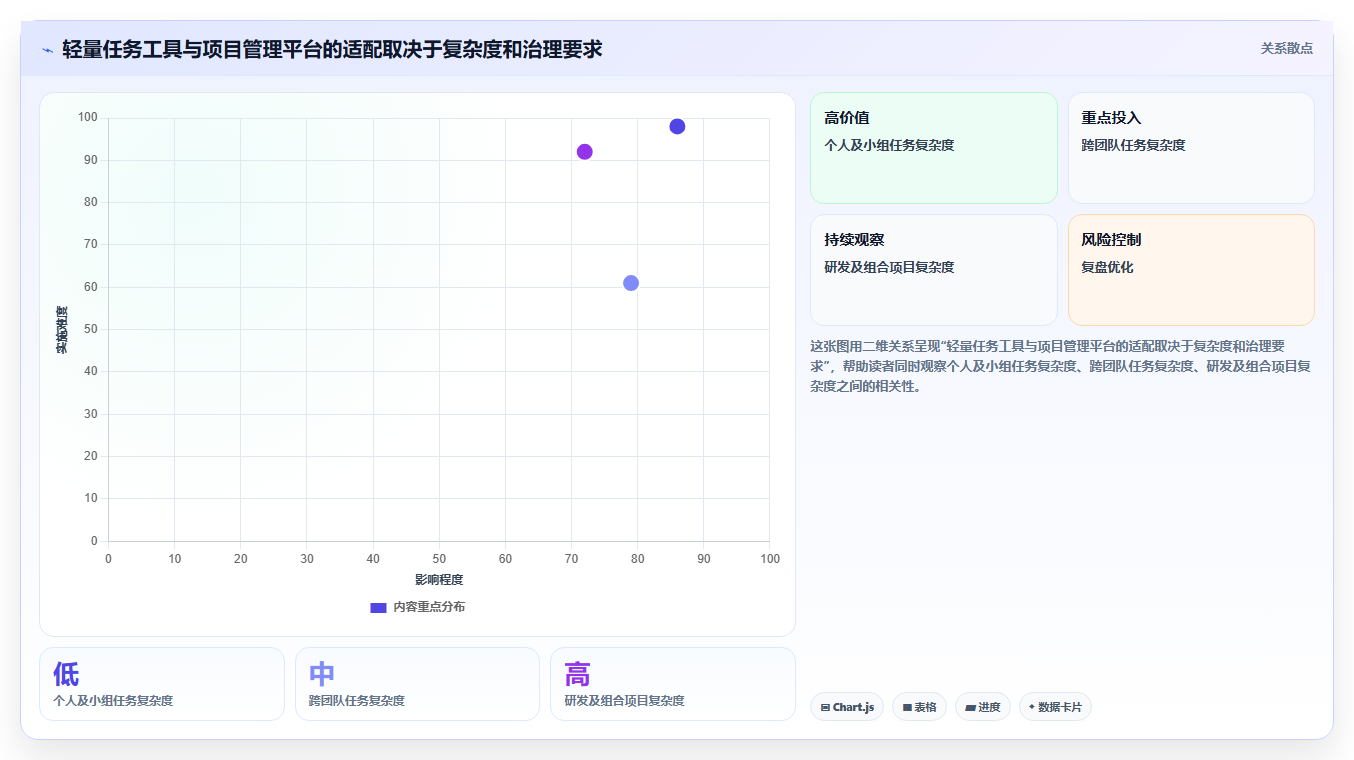Click the 关系散点 label in header
Screen dimensions: 1354x760
1286,48
